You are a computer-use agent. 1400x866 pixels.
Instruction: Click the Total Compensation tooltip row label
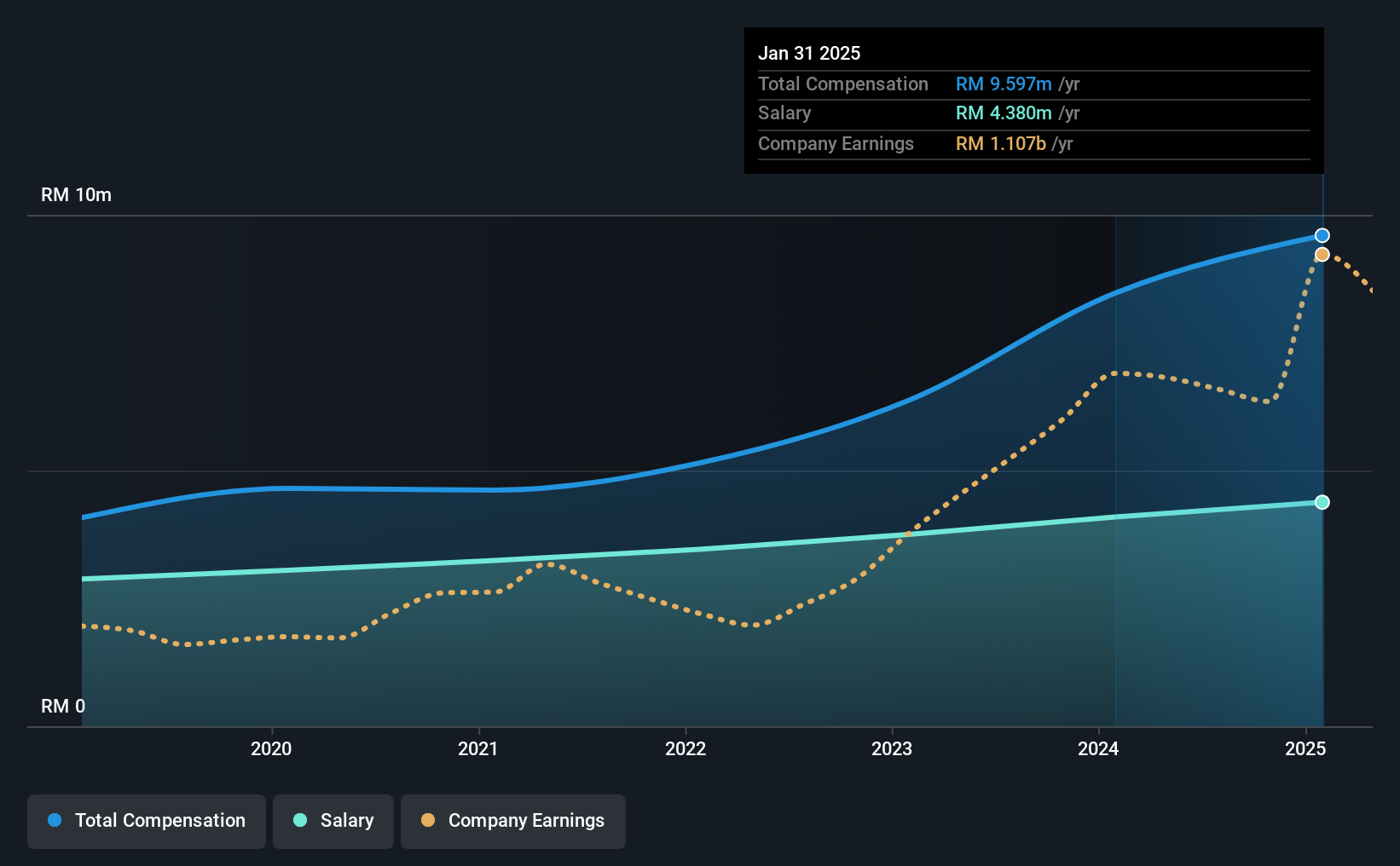coord(843,84)
